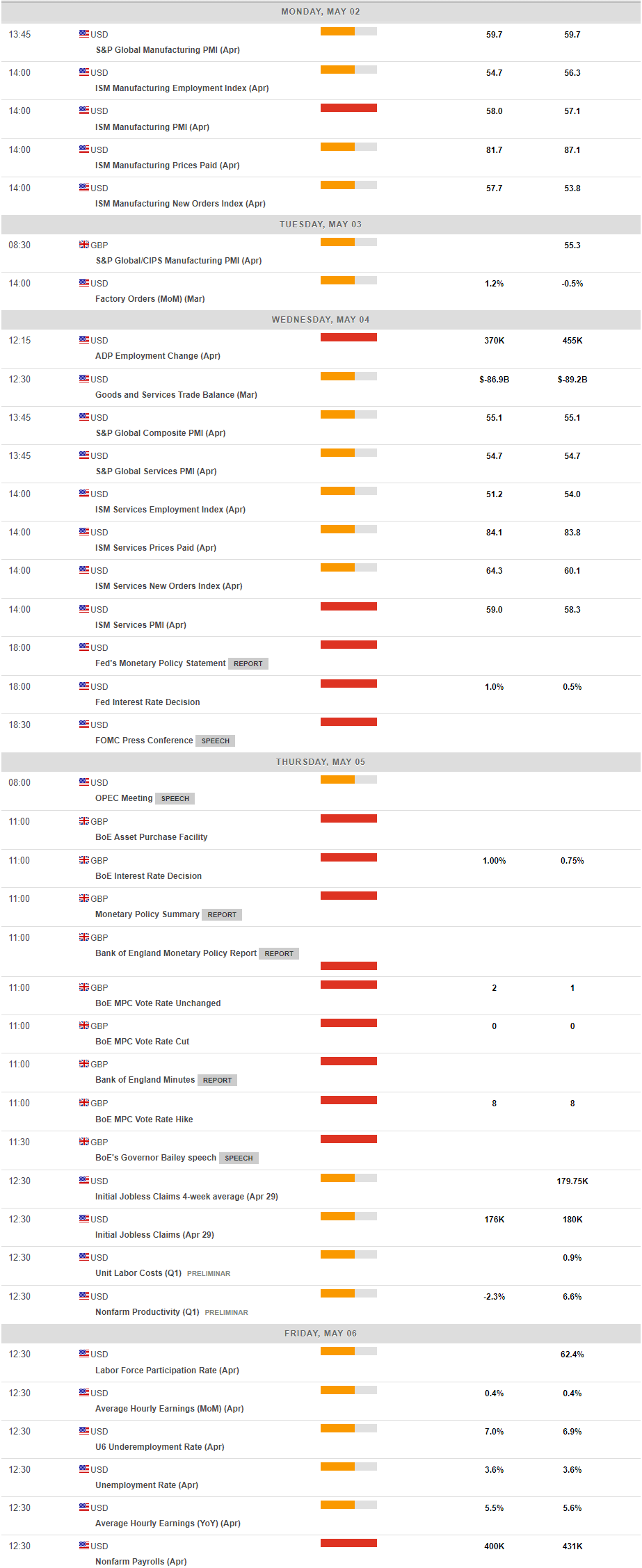Open the ISM Services PMI (Apr) event
Image resolution: width=642 pixels, height=1568 pixels.
[x=141, y=625]
